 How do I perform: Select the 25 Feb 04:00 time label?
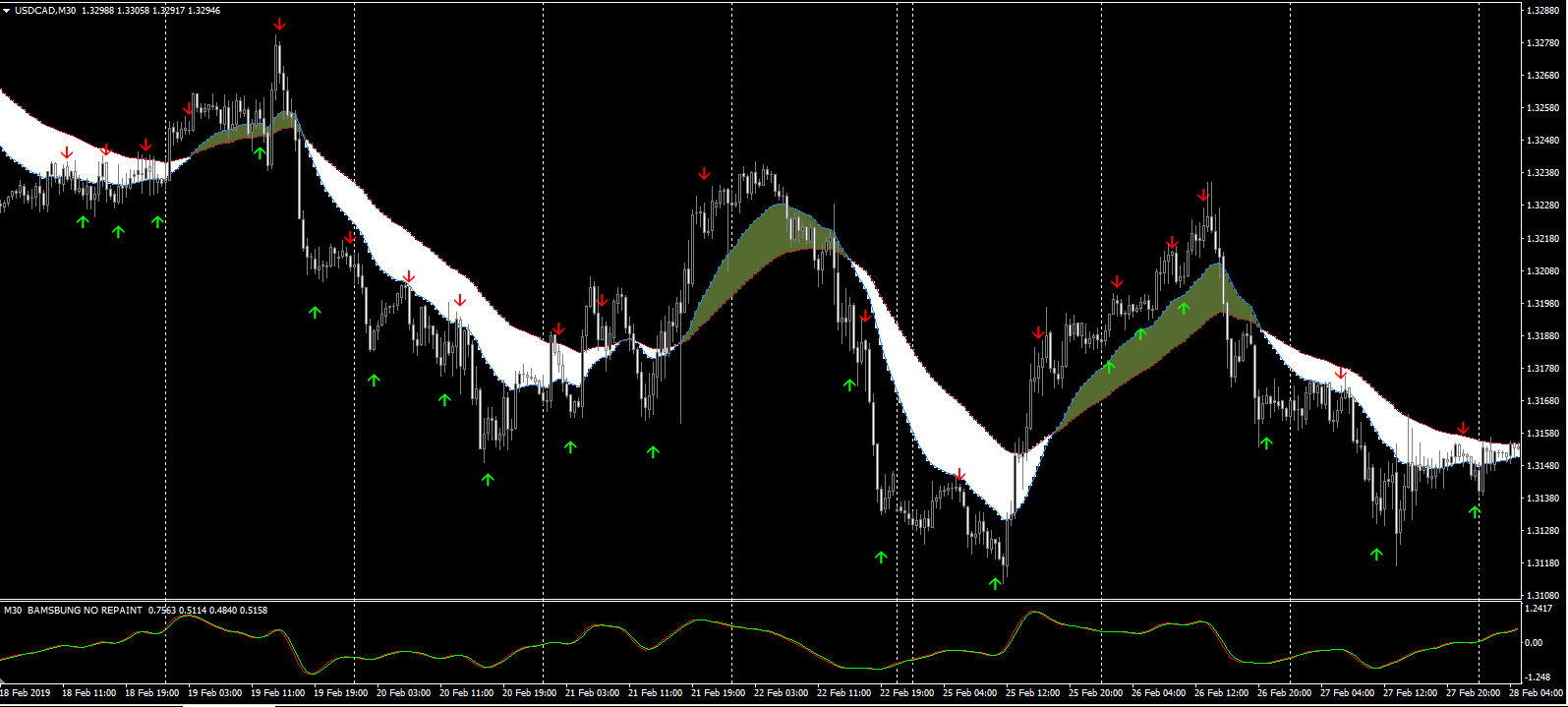pos(969,693)
